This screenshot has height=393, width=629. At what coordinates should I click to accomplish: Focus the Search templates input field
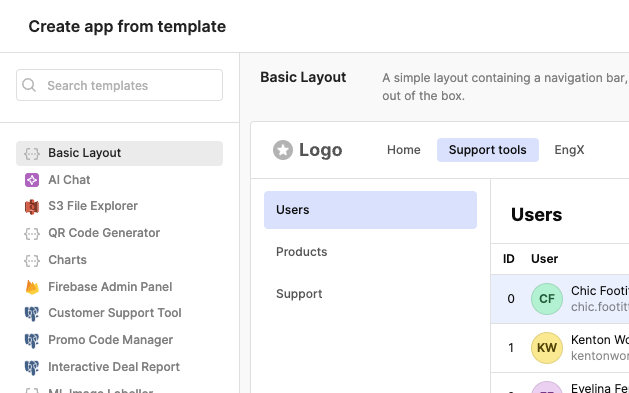(120, 85)
